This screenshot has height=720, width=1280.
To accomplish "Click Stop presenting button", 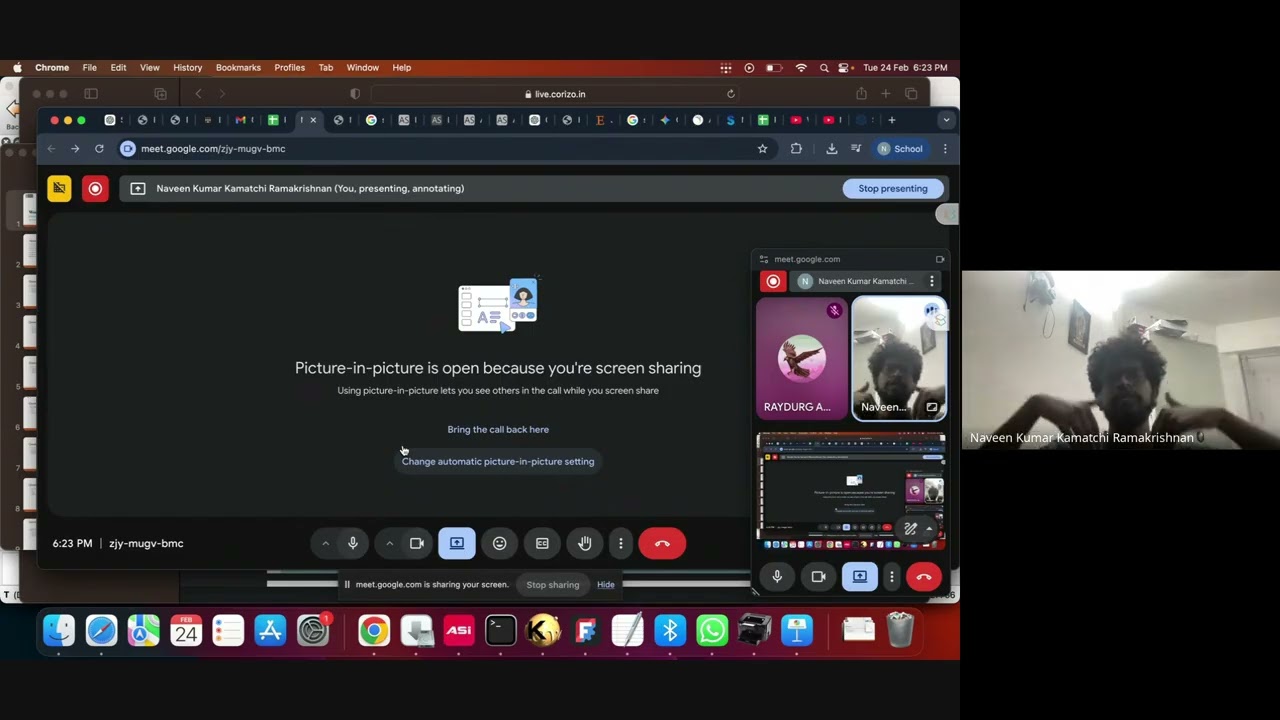I will coord(893,188).
